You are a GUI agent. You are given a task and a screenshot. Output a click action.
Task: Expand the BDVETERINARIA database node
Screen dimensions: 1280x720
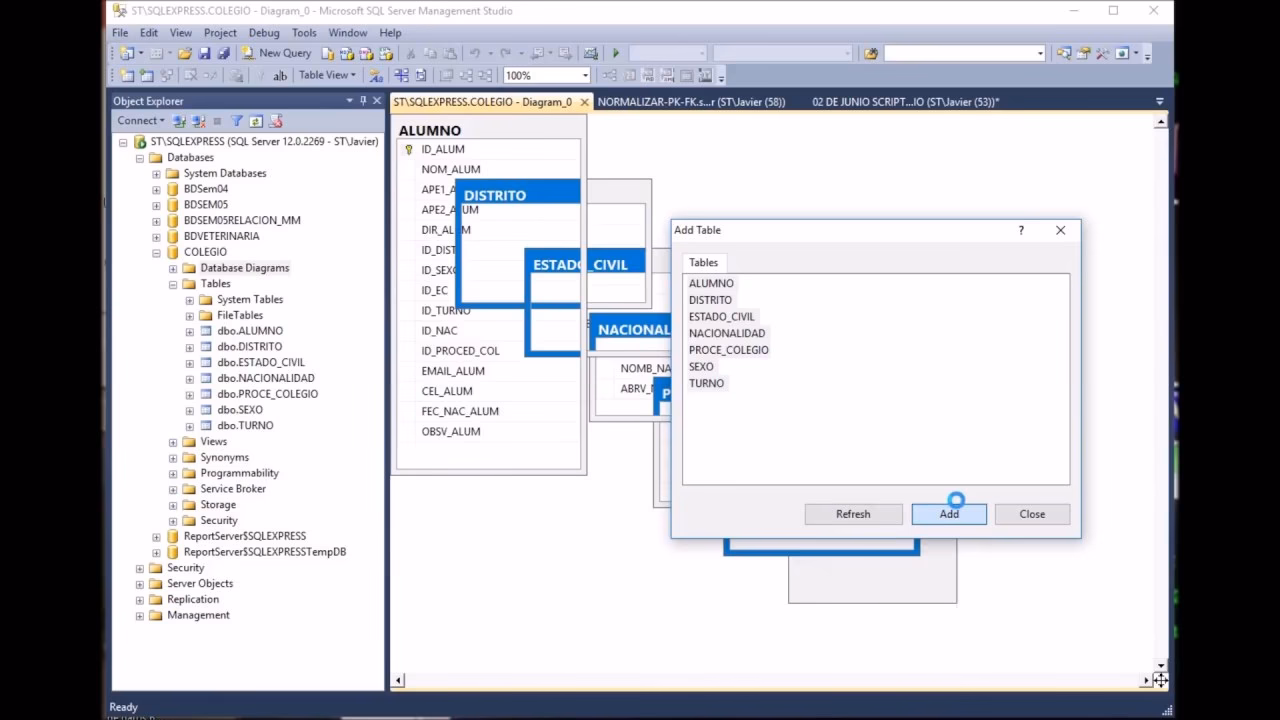pos(156,237)
